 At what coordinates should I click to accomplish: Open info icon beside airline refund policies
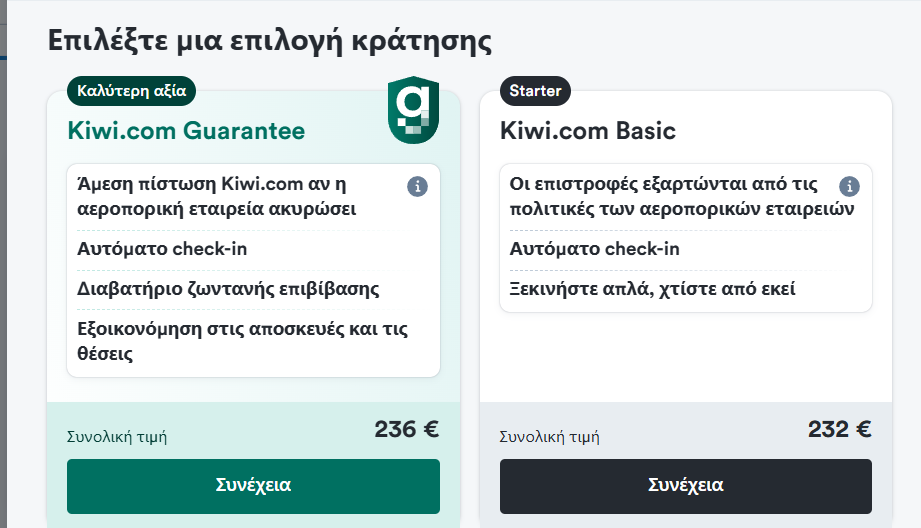click(849, 187)
